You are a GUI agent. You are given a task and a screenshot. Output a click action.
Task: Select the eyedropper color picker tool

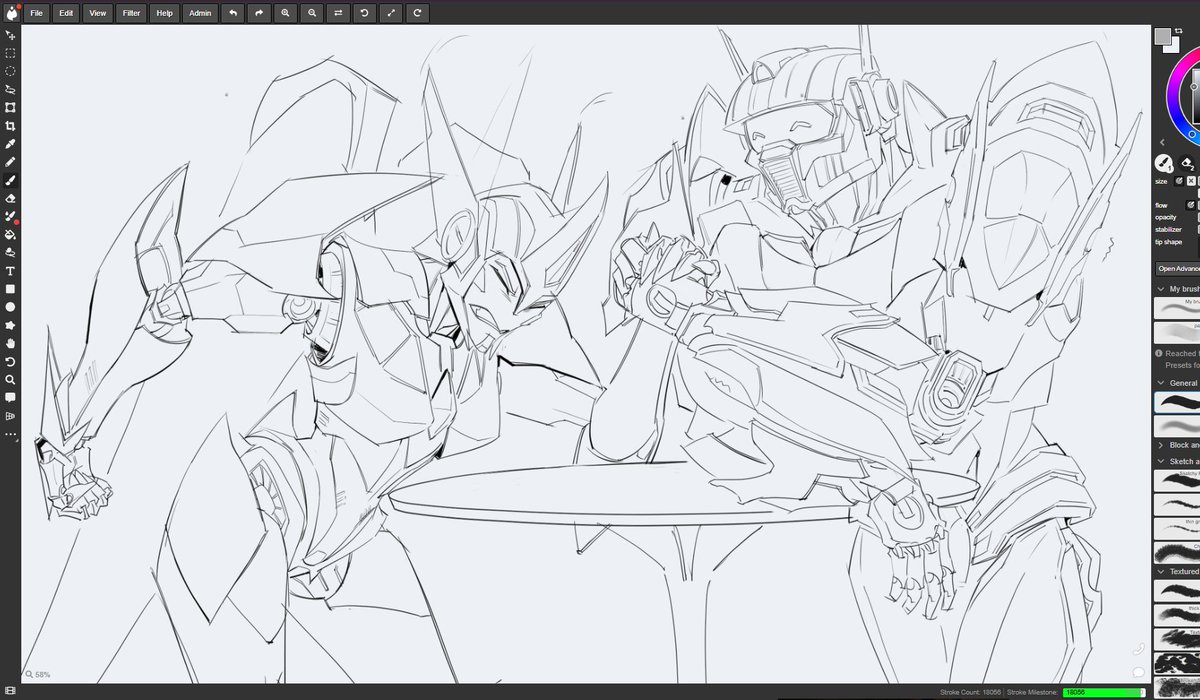tap(10, 143)
